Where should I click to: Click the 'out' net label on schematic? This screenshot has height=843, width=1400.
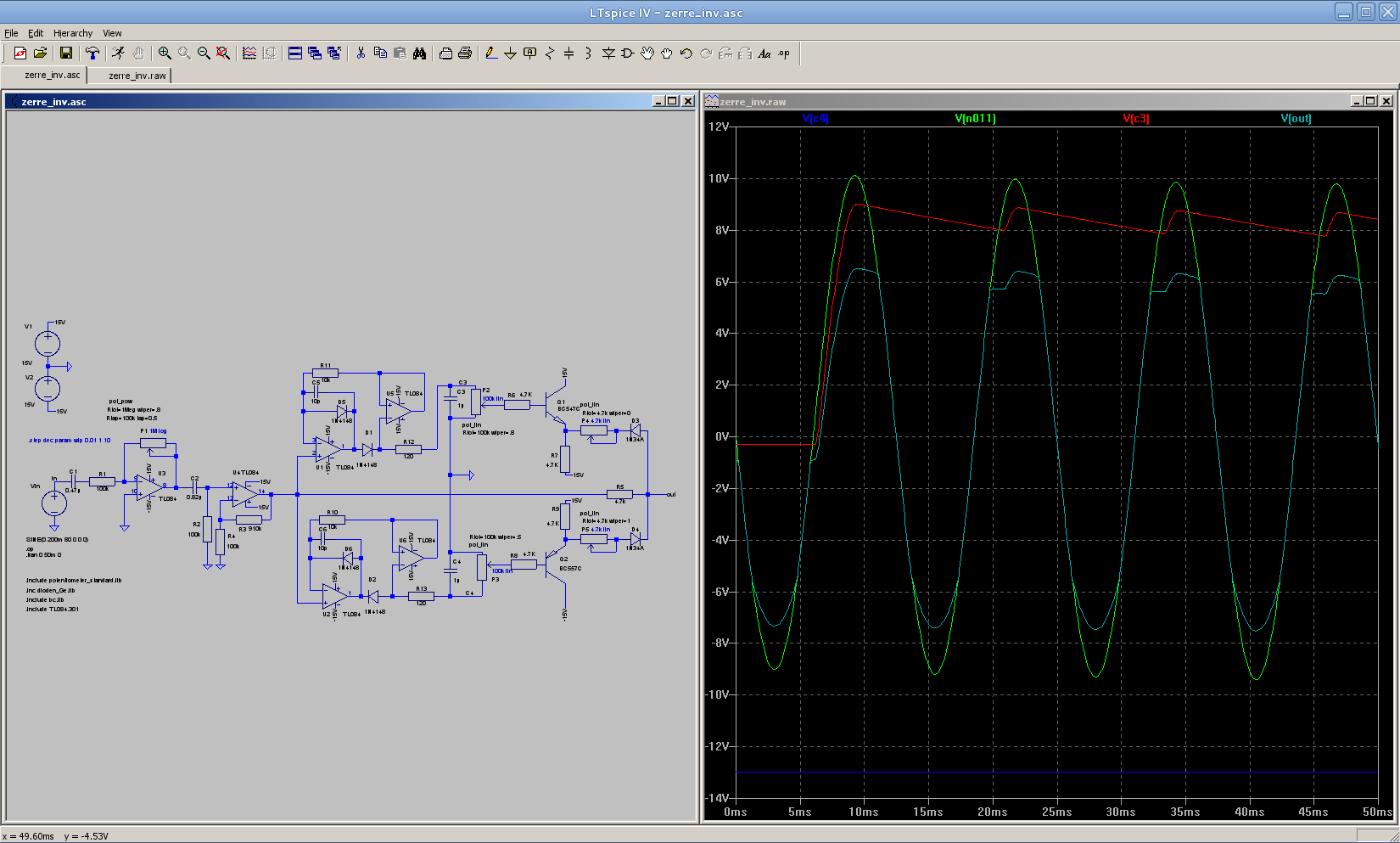[671, 494]
